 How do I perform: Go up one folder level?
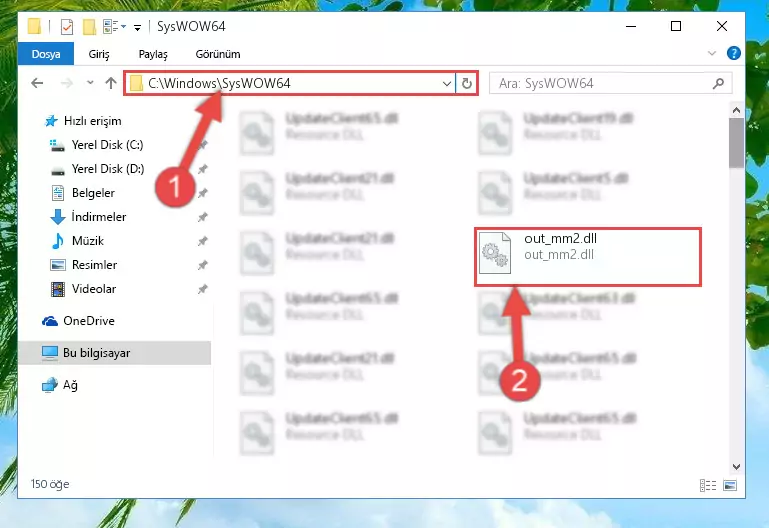click(x=111, y=83)
